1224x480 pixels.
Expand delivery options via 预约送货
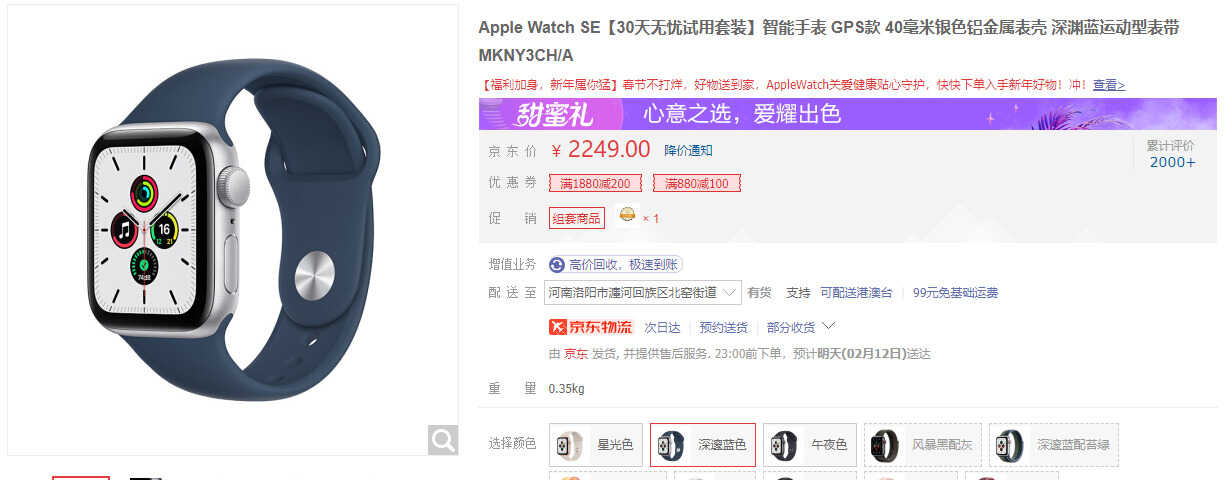[724, 327]
